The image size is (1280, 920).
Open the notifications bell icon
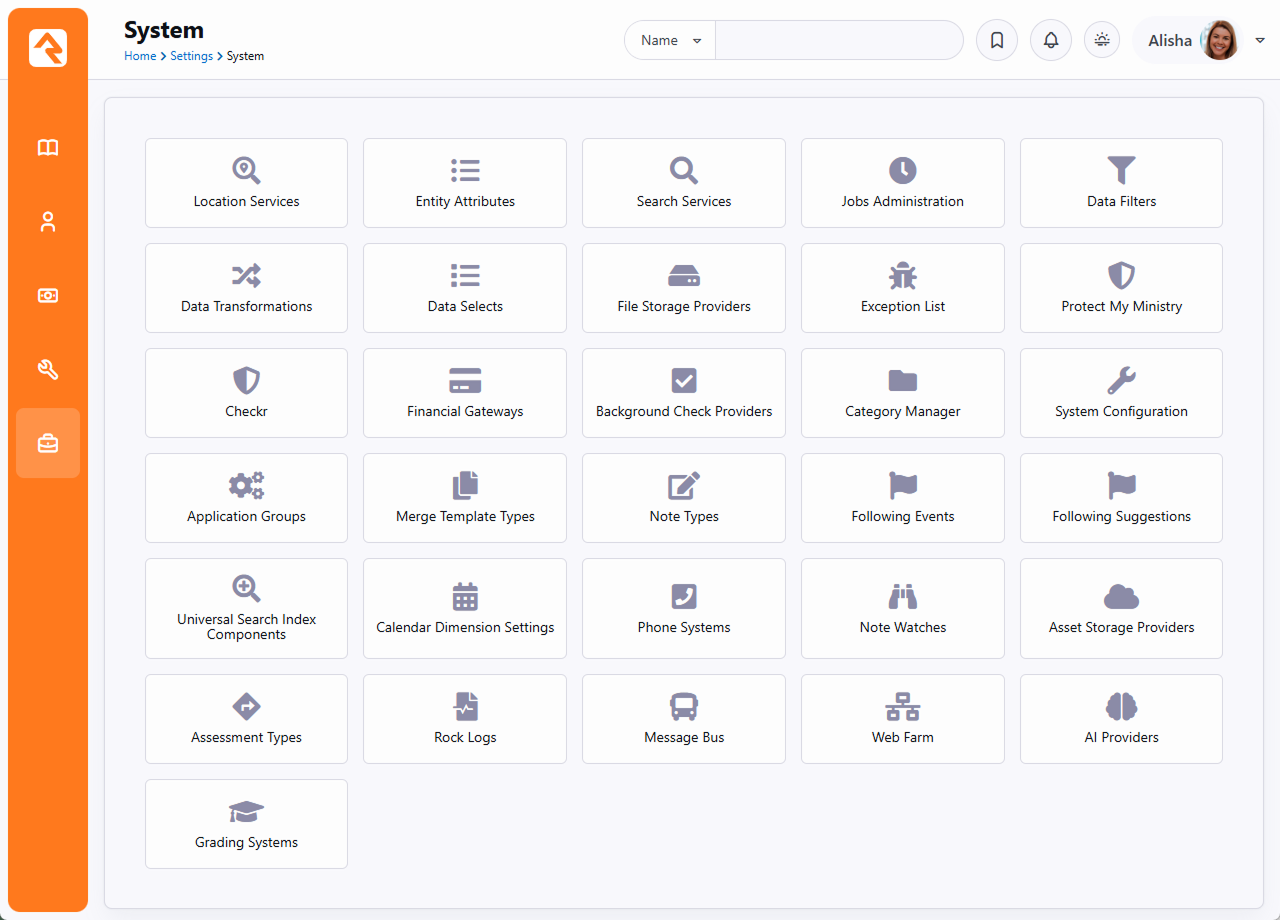click(x=1051, y=41)
